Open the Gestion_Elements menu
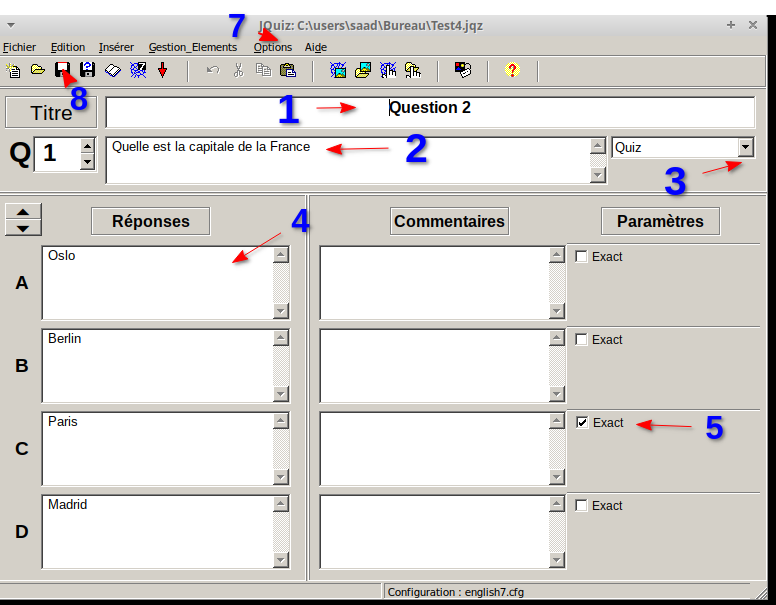The height and width of the screenshot is (605, 776). [x=192, y=47]
